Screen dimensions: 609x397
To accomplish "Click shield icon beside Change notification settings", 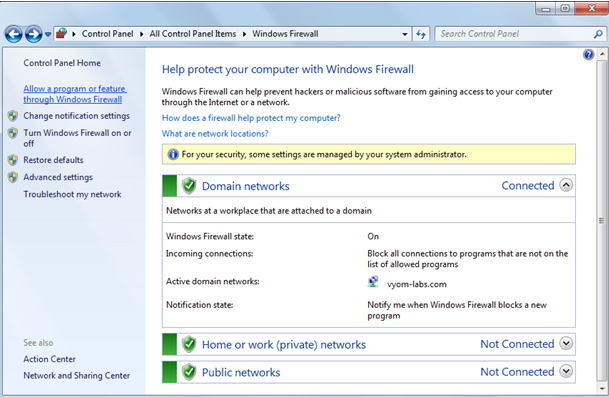I will coord(13,116).
